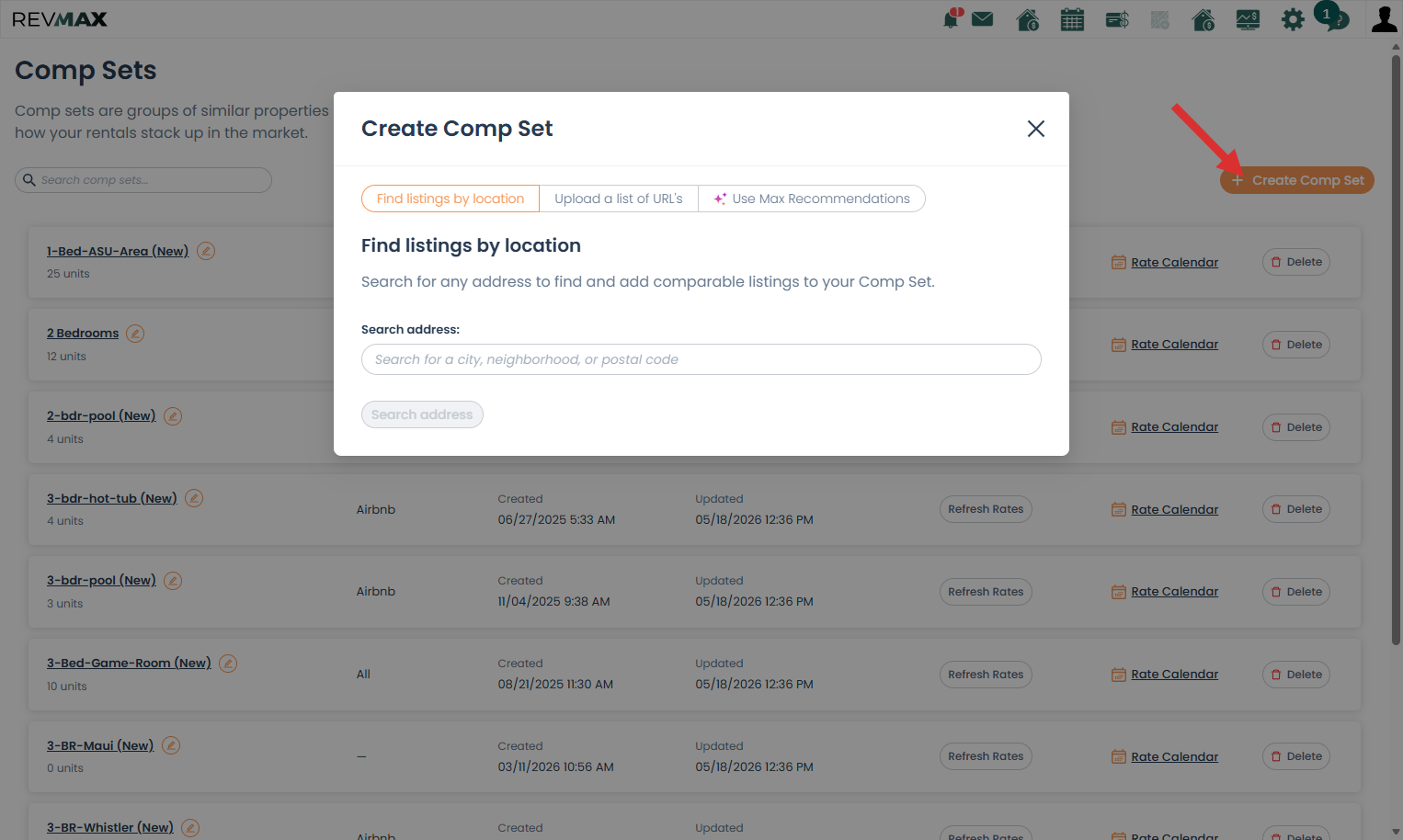The image size is (1403, 840).
Task: Click the Create Comp Set button
Action: (x=1297, y=180)
